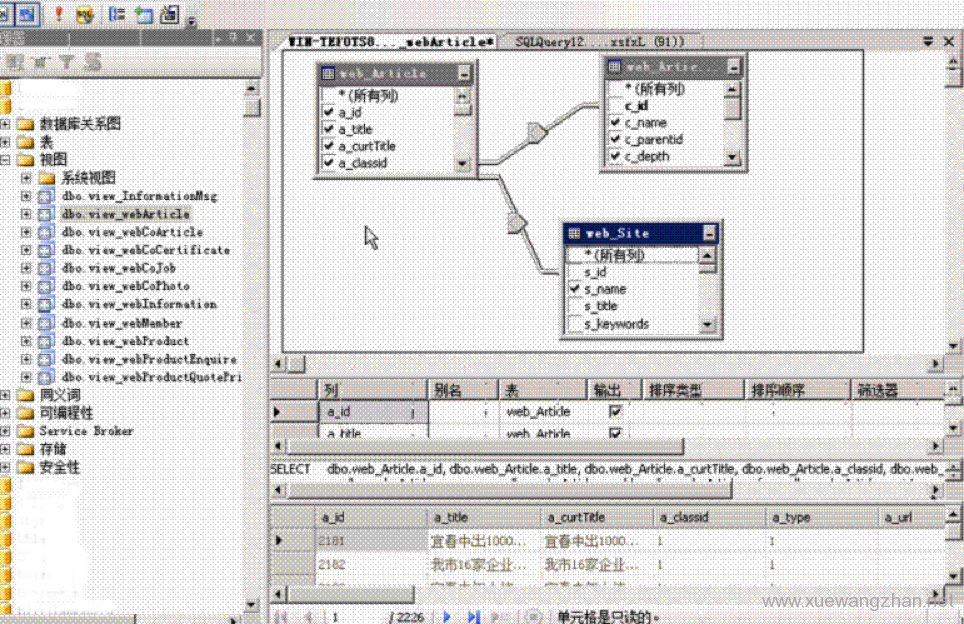Click the filter icon in Object Explorer toolbar
The image size is (964, 624).
(x=66, y=62)
